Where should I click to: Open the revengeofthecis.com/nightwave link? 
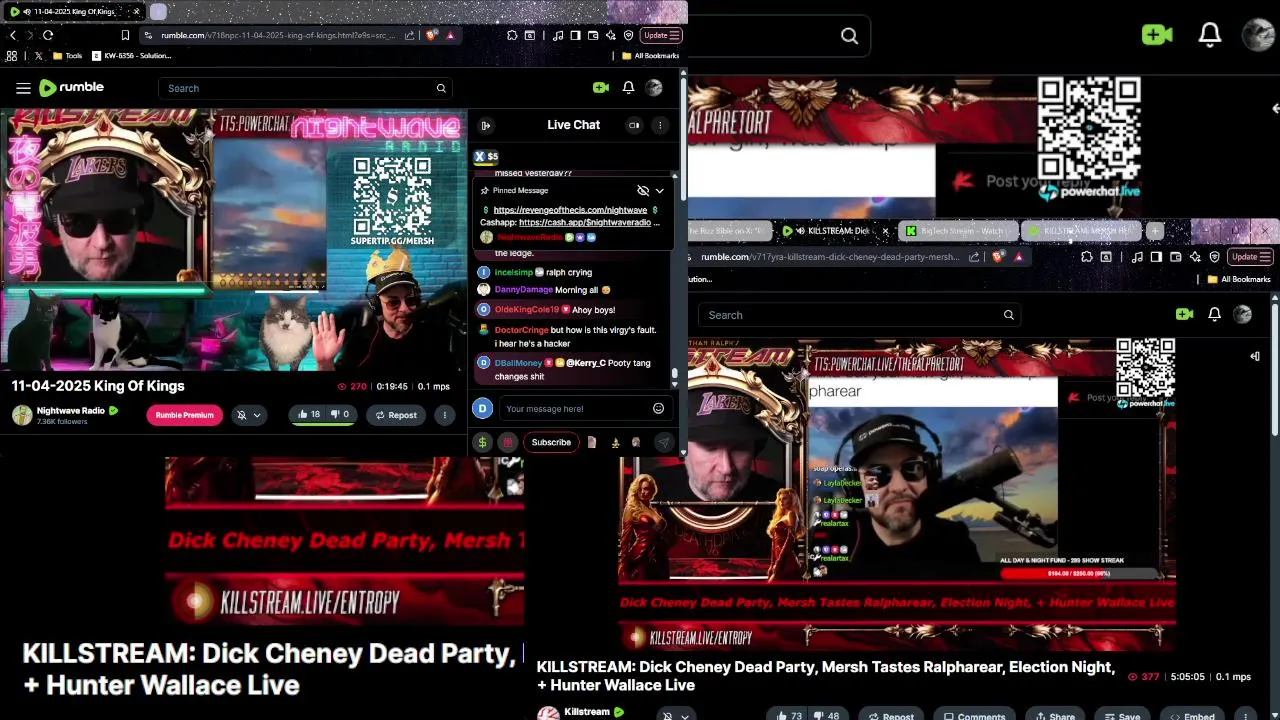pyautogui.click(x=570, y=210)
